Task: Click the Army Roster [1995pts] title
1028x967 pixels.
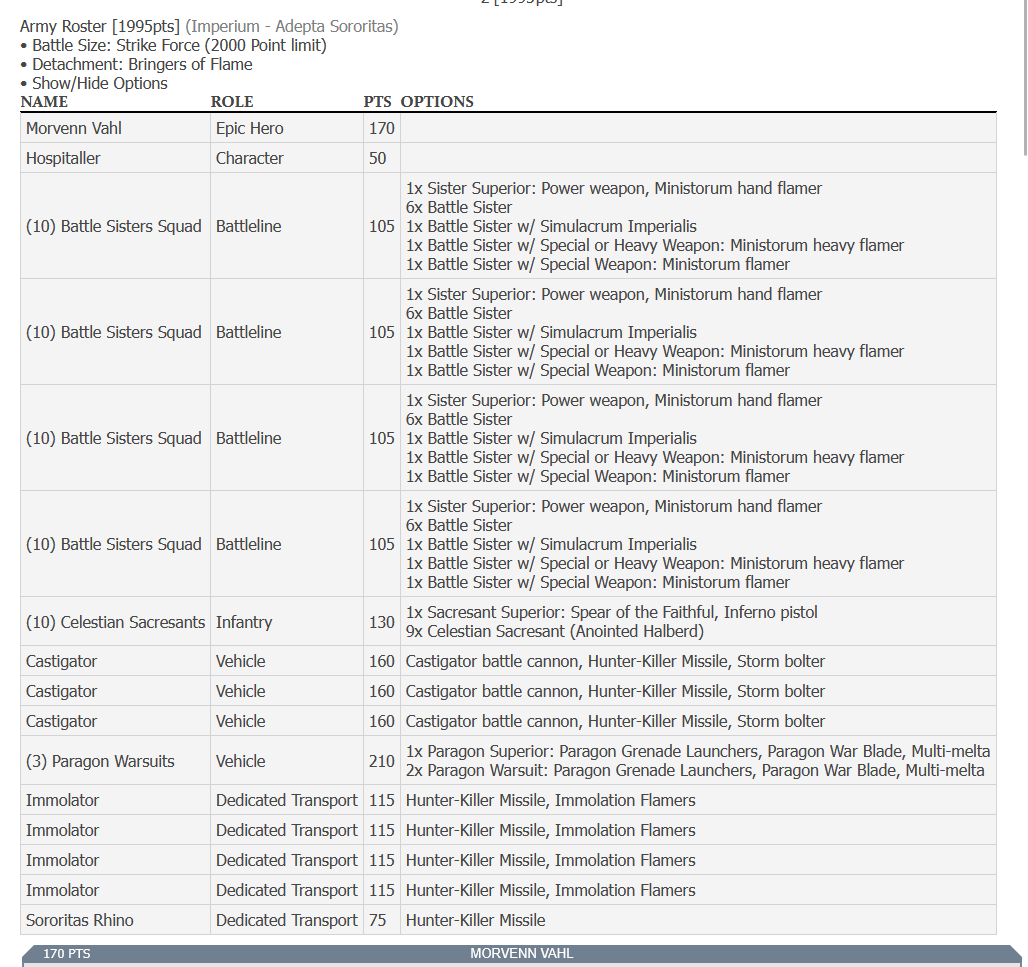Action: (x=100, y=26)
